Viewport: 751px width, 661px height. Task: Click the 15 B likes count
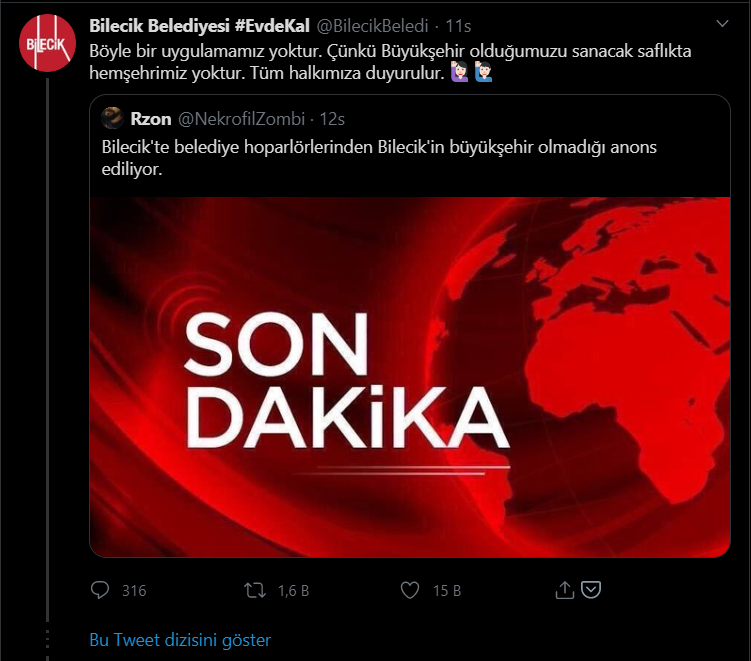pos(447,591)
